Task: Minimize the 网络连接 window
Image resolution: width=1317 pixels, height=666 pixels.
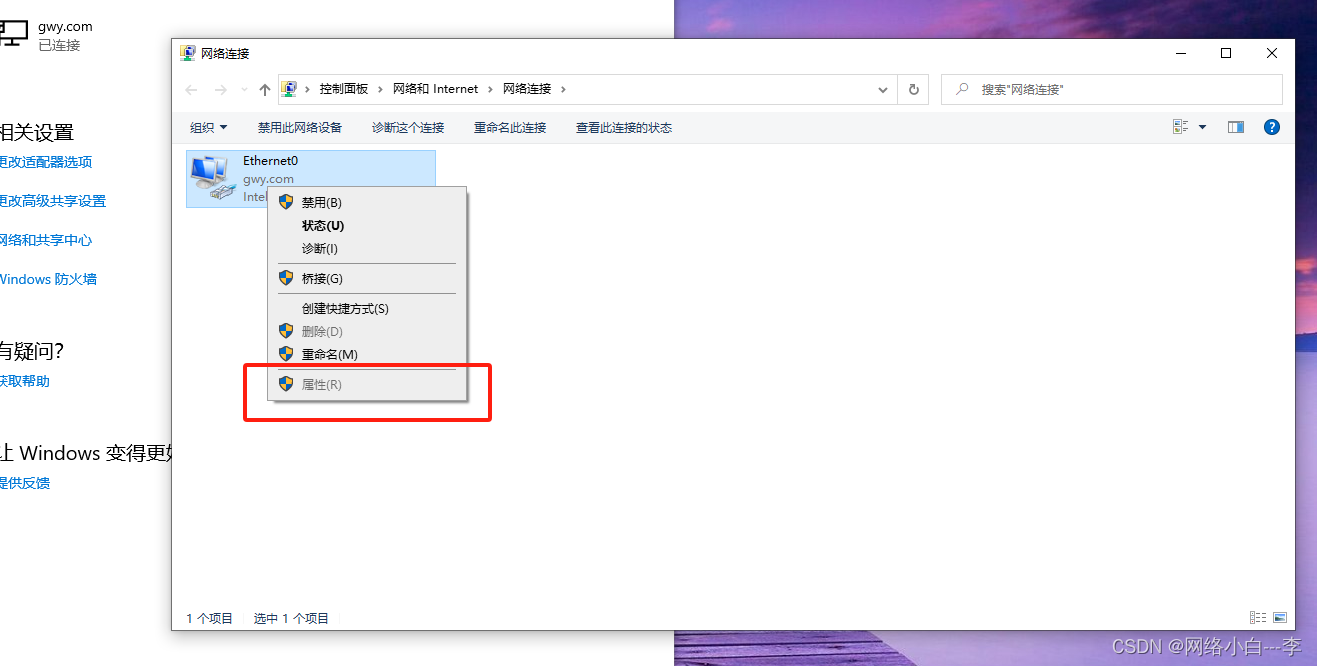Action: click(1180, 53)
